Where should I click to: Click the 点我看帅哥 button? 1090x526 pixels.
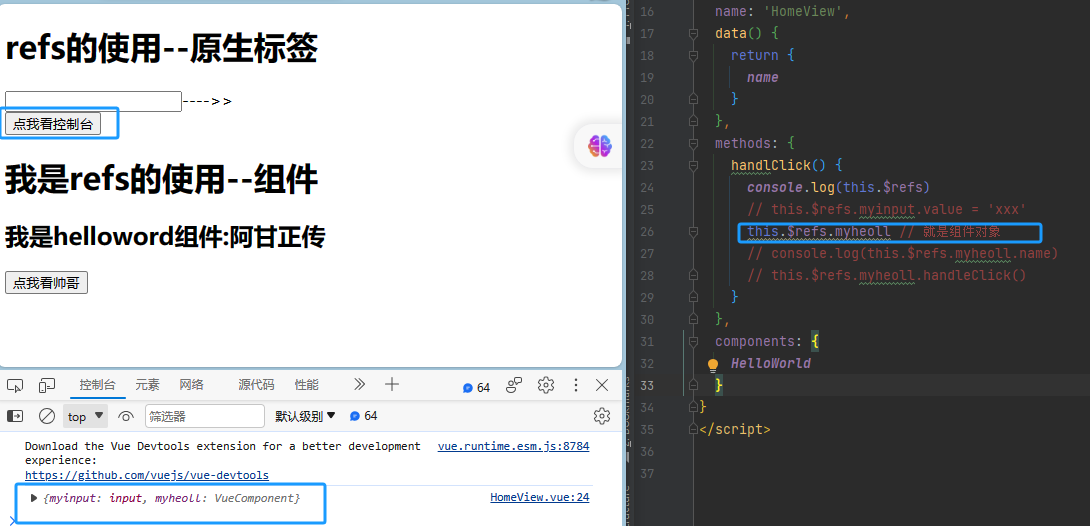tap(47, 283)
